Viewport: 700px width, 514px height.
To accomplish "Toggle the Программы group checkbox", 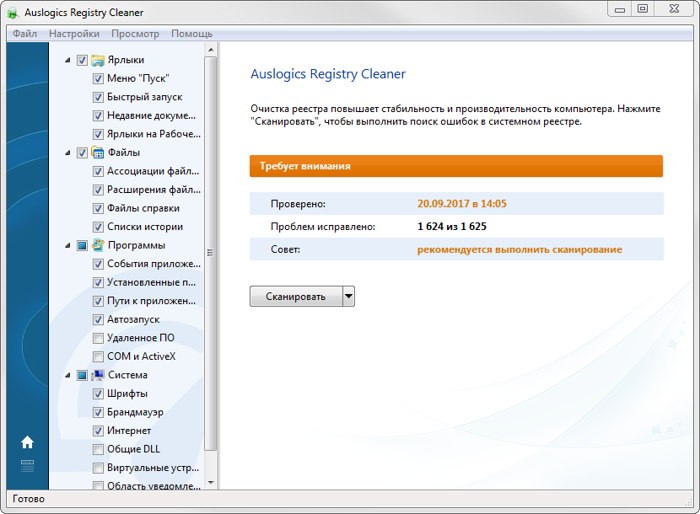I will coord(82,245).
